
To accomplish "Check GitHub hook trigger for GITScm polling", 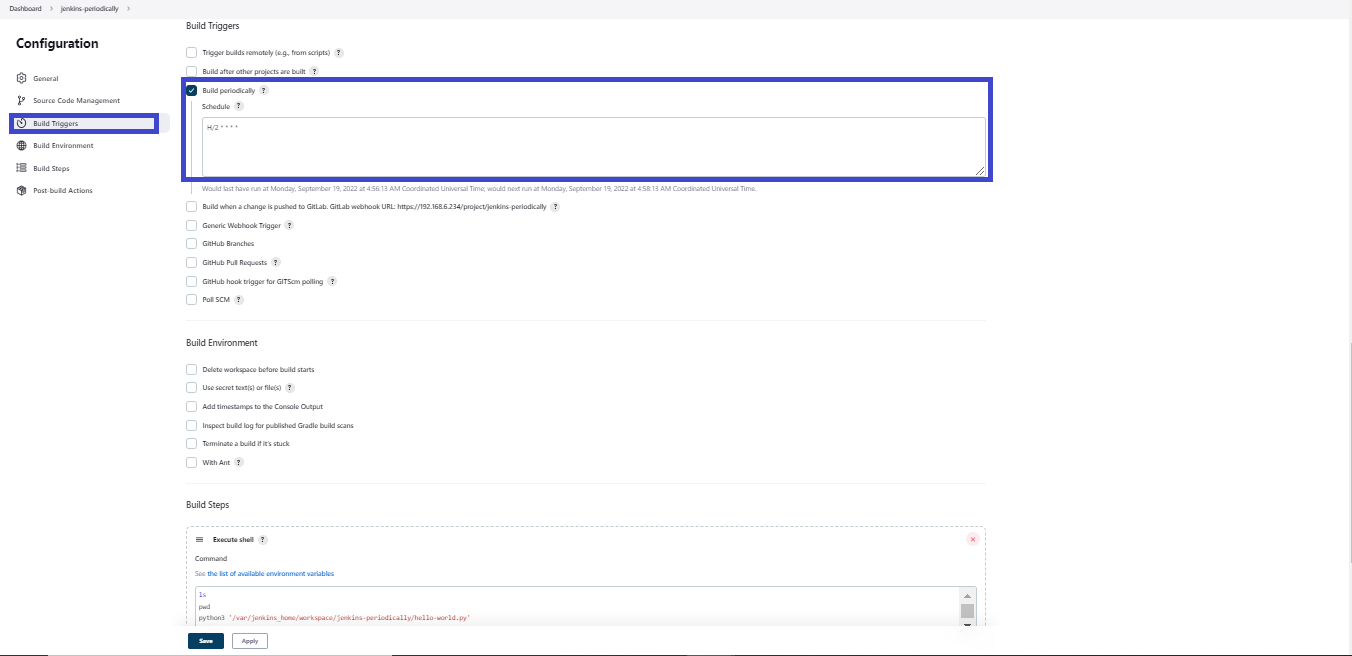I will point(192,281).
